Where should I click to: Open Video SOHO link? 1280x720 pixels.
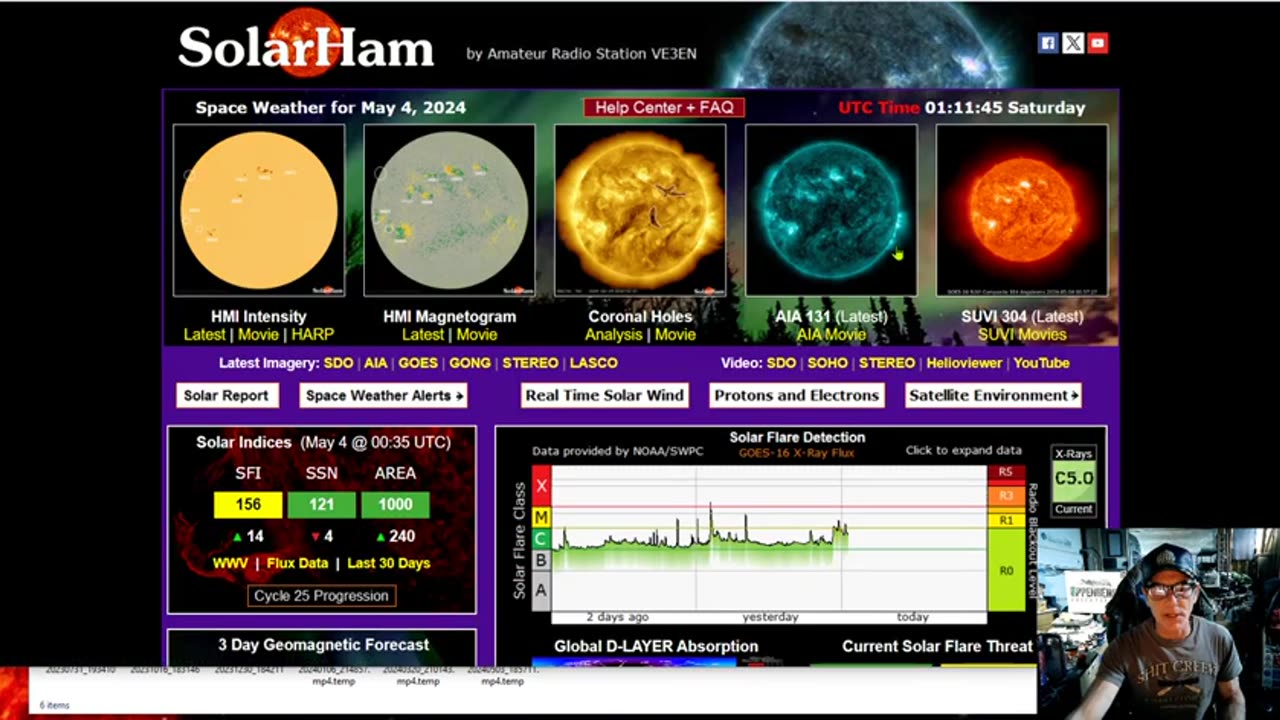827,363
